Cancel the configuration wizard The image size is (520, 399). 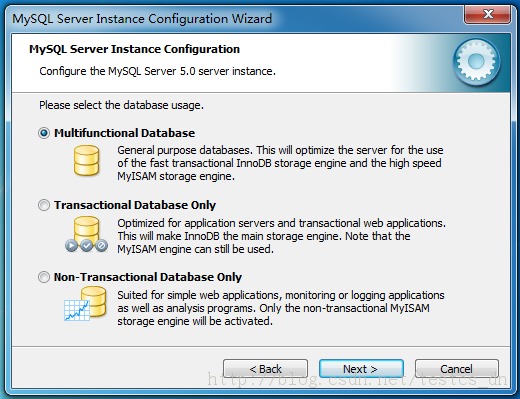[457, 369]
